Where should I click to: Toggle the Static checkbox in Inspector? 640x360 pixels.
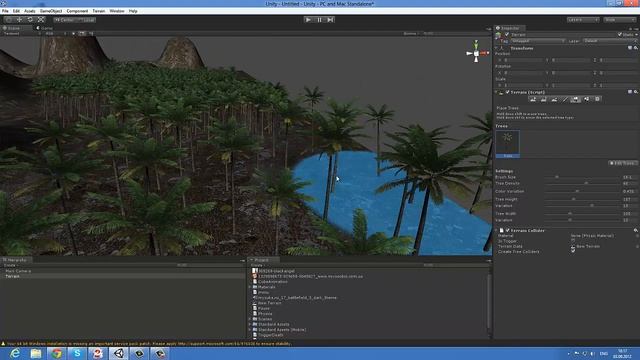click(620, 35)
